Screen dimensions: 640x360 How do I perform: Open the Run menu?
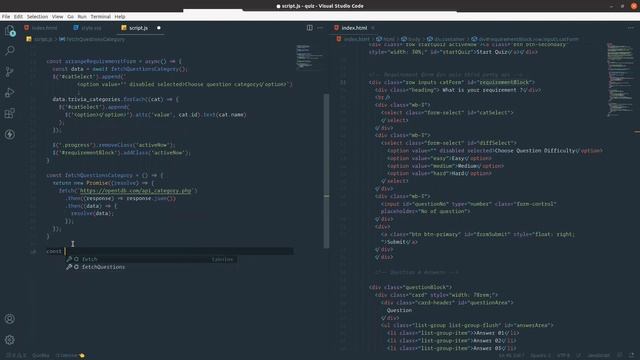(x=82, y=17)
